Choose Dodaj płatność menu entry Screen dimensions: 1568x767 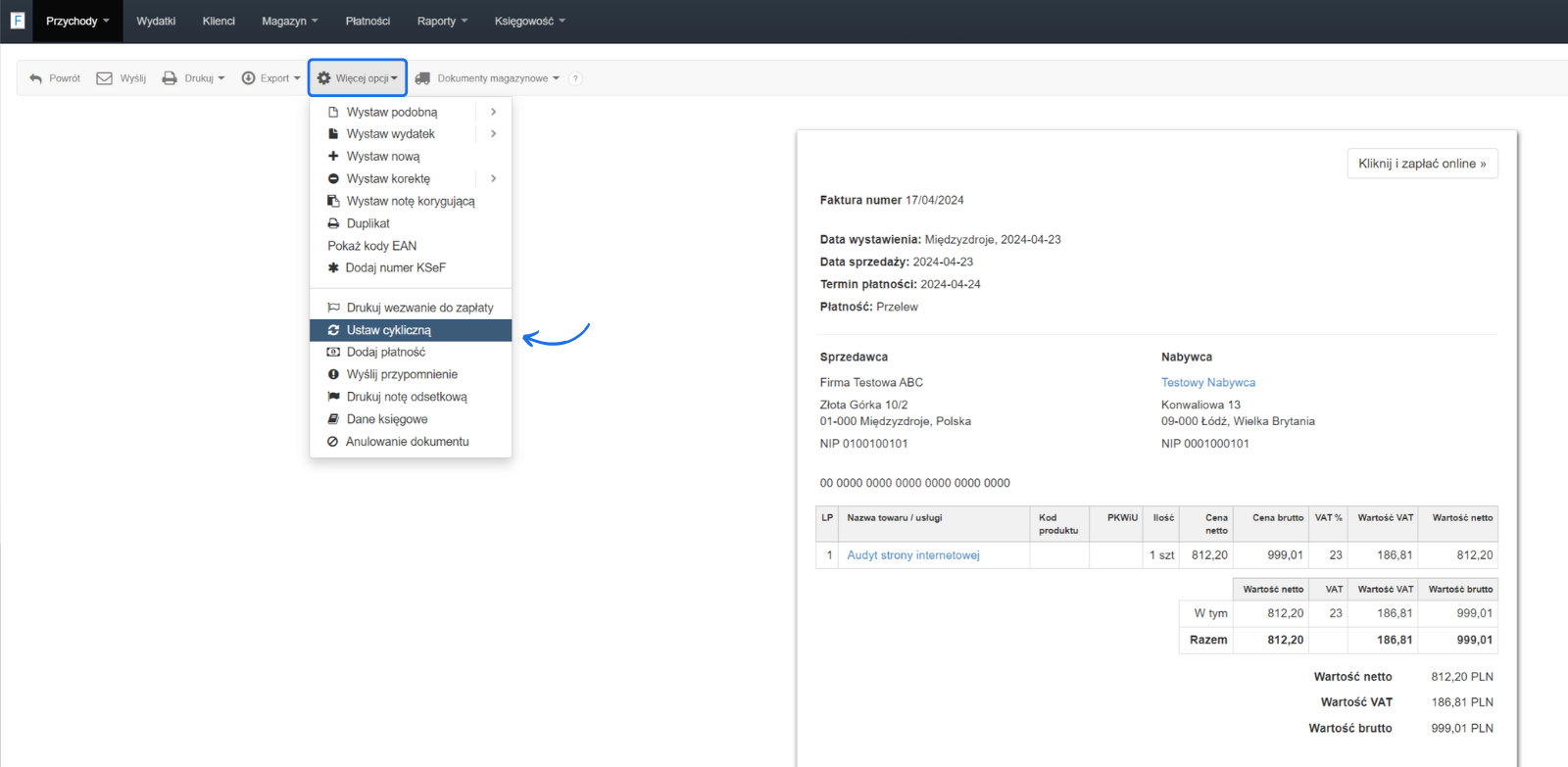pyautogui.click(x=385, y=352)
